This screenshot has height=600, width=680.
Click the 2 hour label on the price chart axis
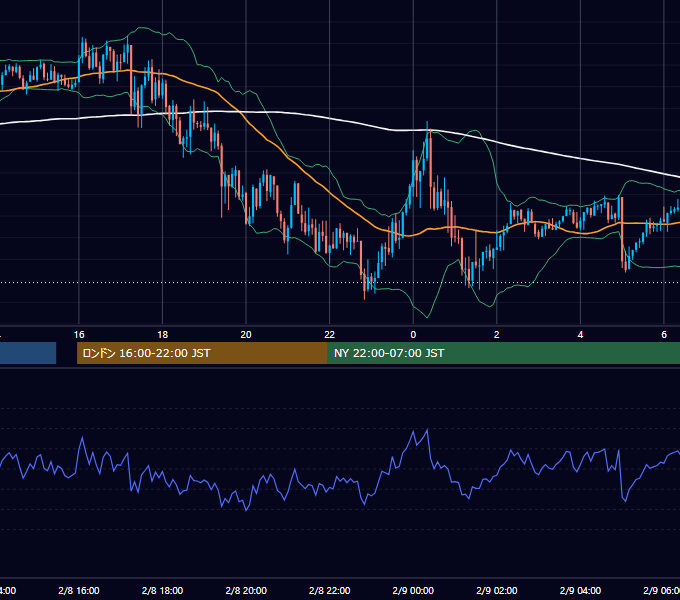pos(497,335)
